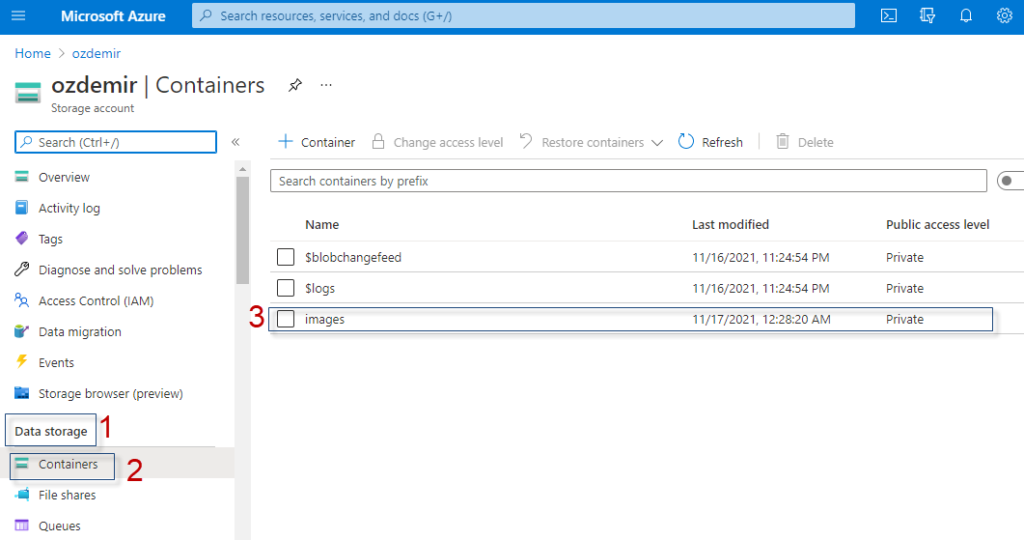Click the sidebar Search (Ctrl+/) field
Image resolution: width=1024 pixels, height=540 pixels.
coord(116,142)
